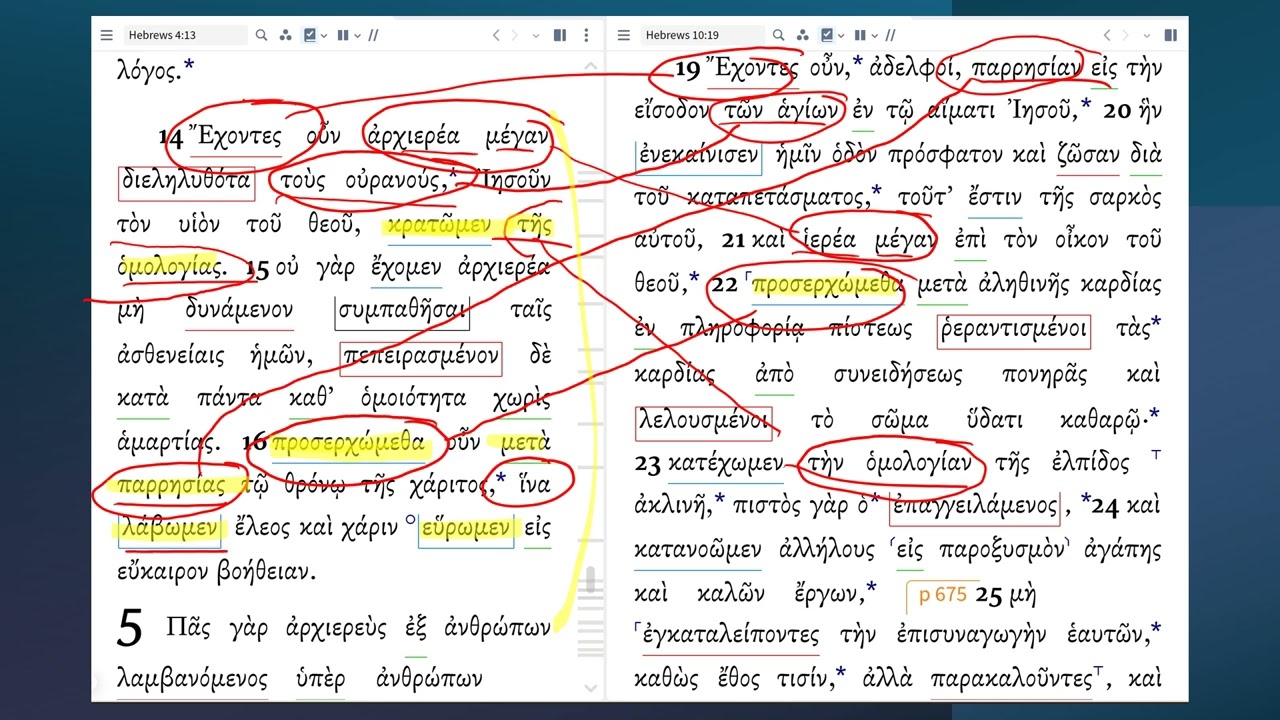Click the Hebrews 10:19 reference box
The image size is (1280, 720).
[704, 35]
